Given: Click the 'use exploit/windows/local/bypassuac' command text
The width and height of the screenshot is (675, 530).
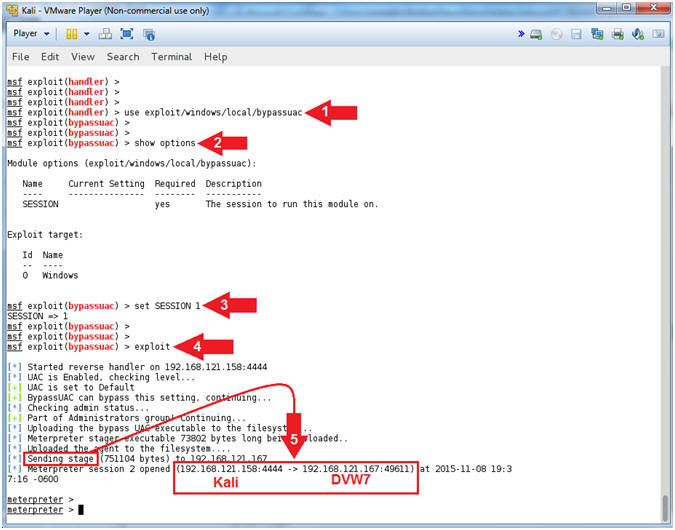Looking at the screenshot, I should pos(213,112).
